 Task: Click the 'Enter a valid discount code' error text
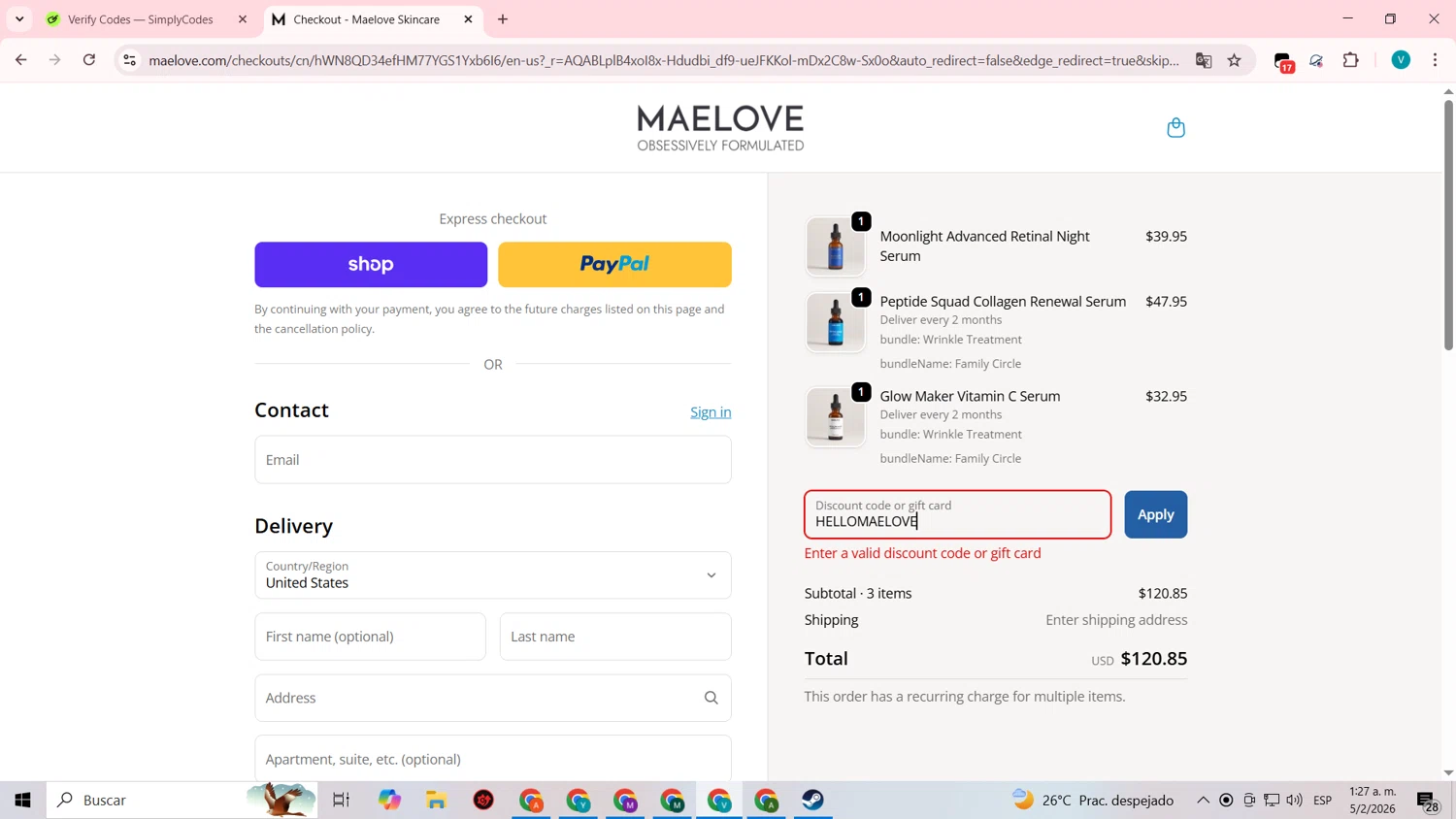coord(922,553)
